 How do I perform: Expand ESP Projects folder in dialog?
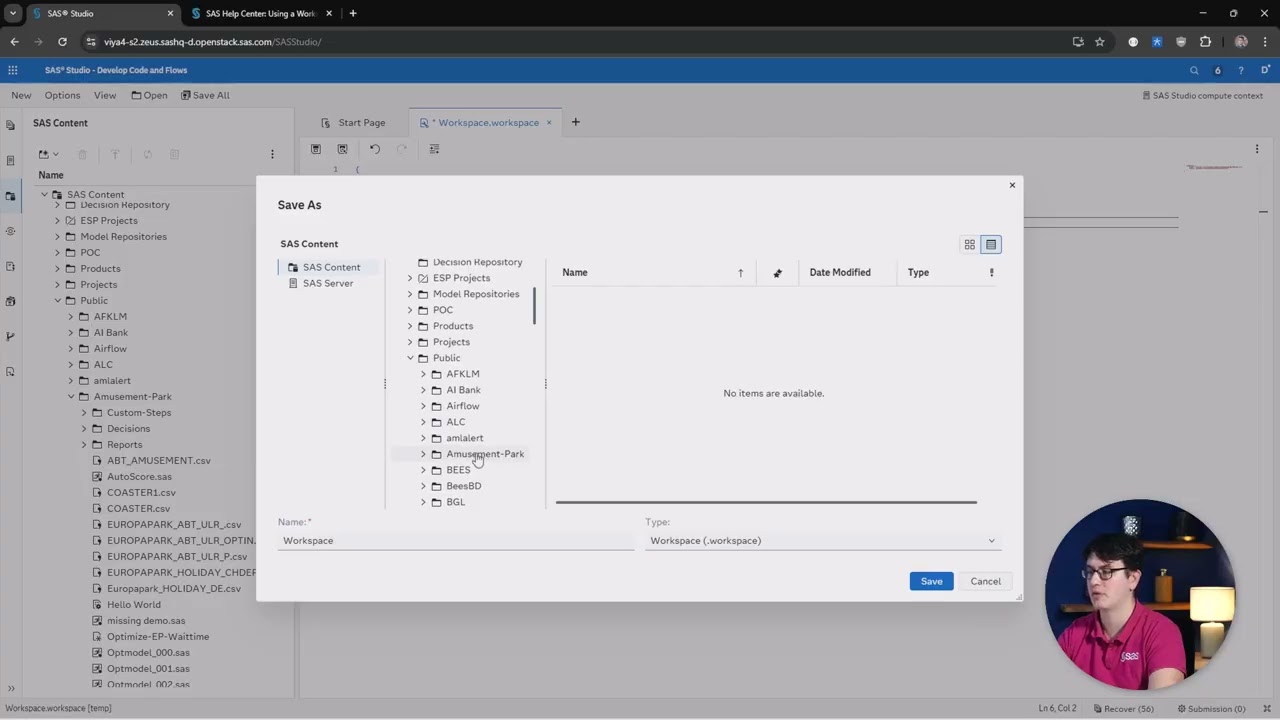410,278
